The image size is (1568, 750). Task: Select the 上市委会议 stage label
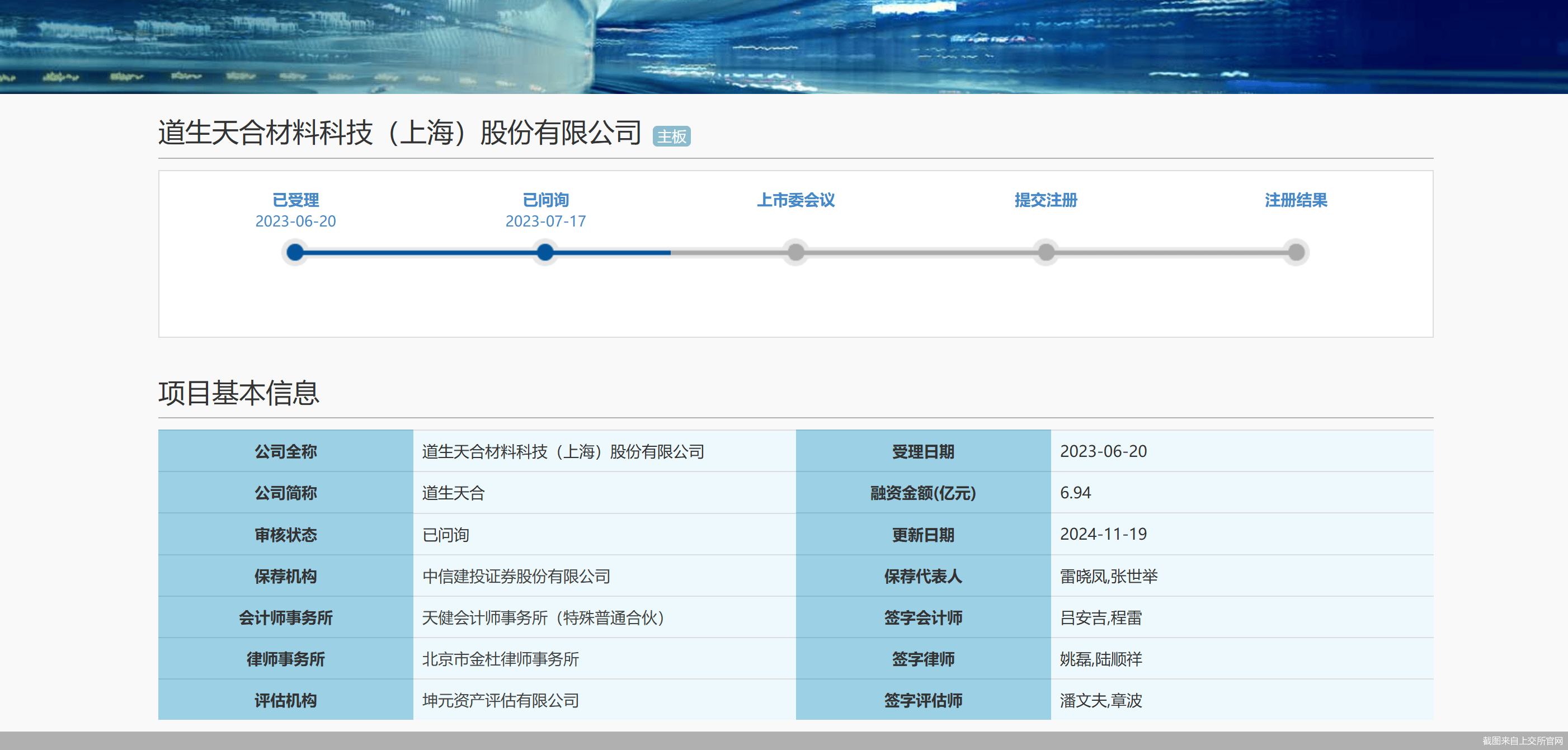pos(795,200)
